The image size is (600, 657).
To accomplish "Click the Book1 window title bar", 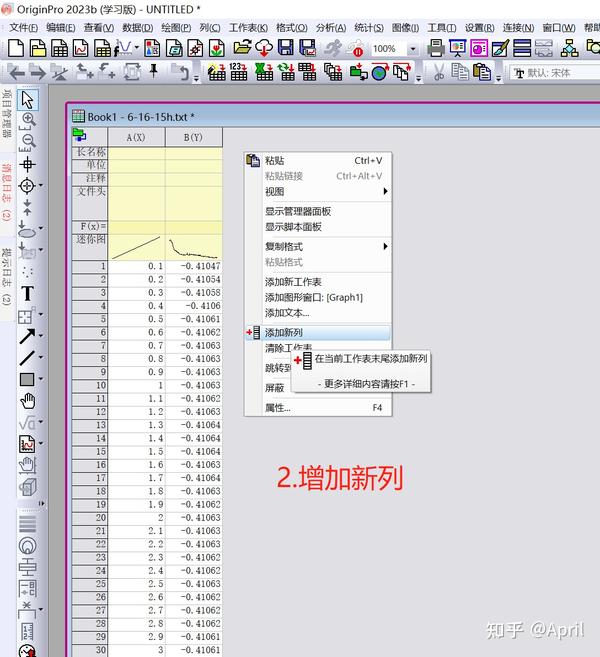I will (335, 116).
